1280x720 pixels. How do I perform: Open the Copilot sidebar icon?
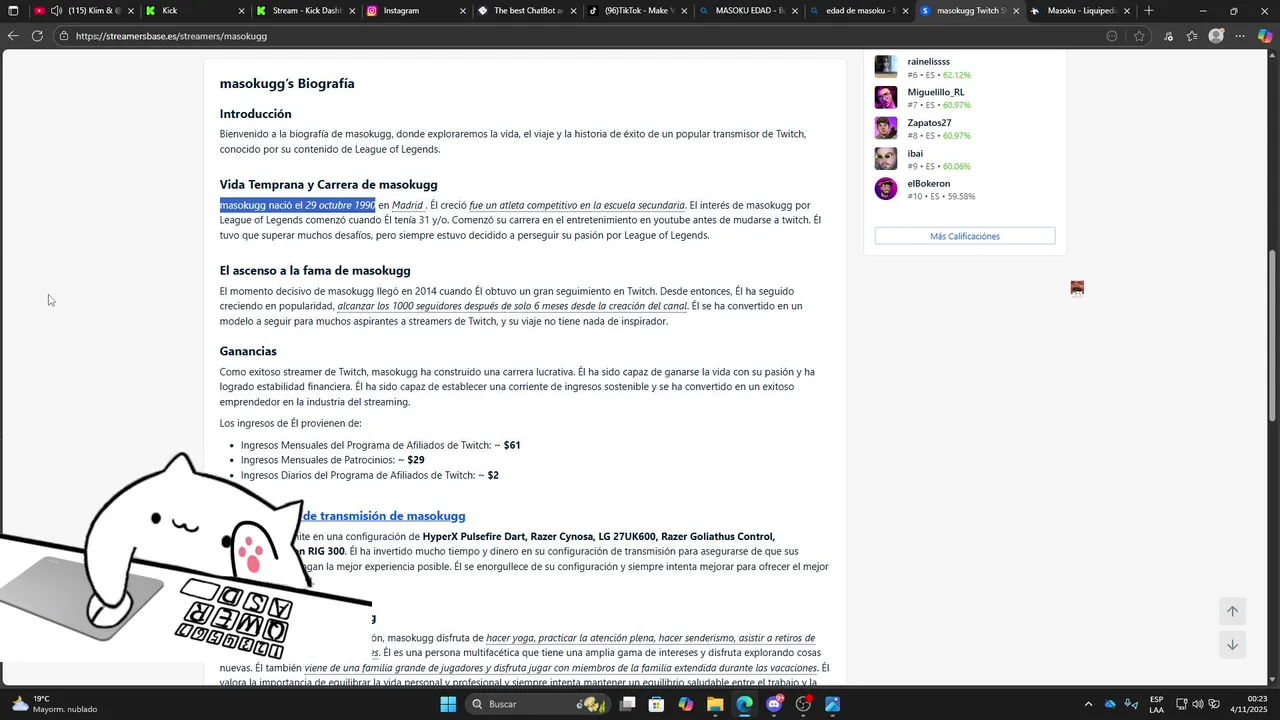pos(1264,36)
